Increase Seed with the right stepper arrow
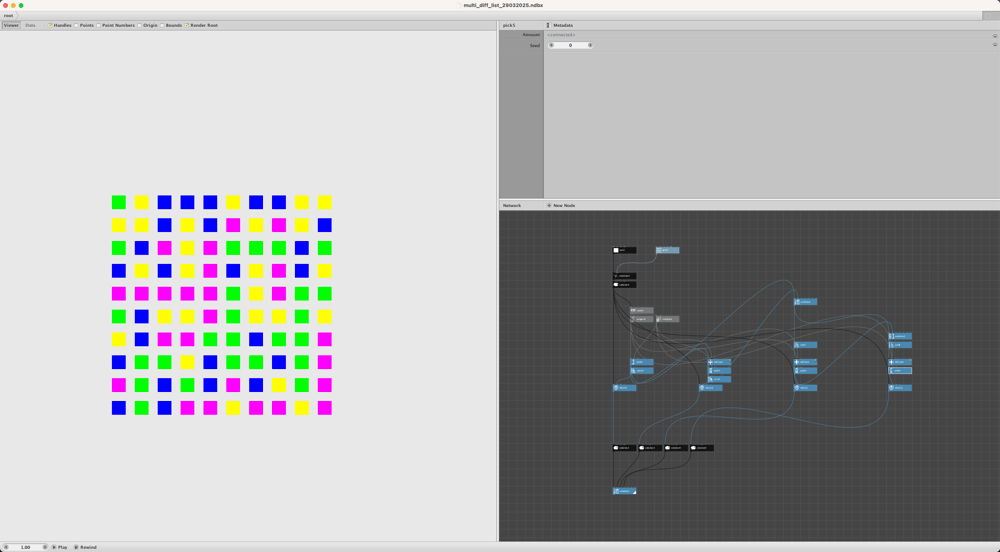1000x552 pixels. tap(590, 45)
